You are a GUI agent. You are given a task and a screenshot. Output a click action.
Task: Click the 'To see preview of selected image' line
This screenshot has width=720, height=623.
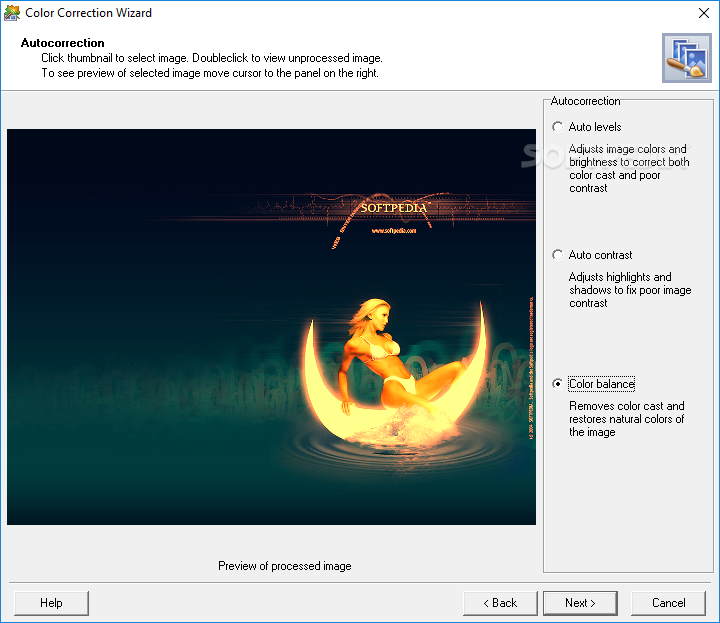[x=210, y=73]
